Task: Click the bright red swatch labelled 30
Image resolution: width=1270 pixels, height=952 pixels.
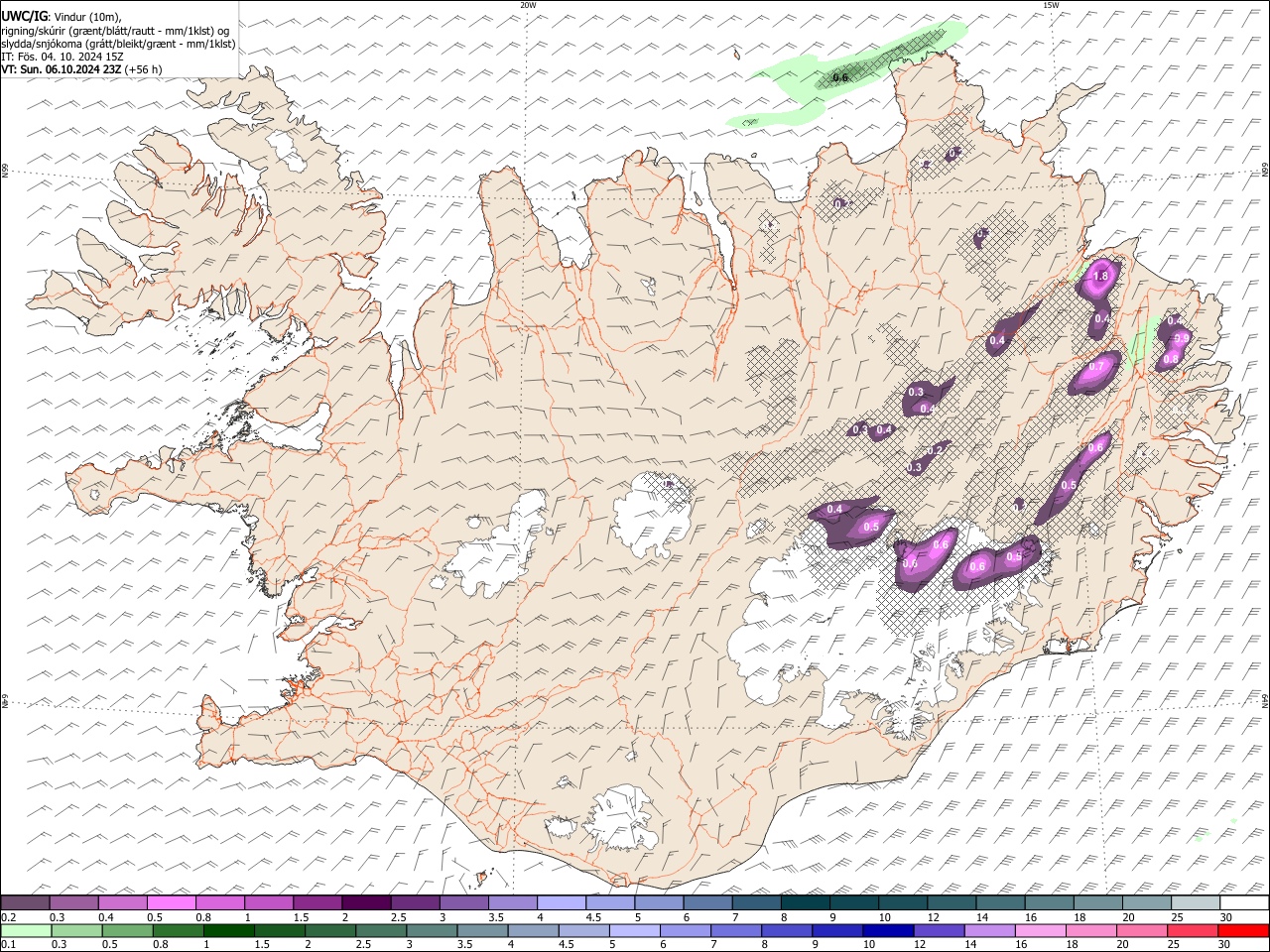Action: point(1243,930)
